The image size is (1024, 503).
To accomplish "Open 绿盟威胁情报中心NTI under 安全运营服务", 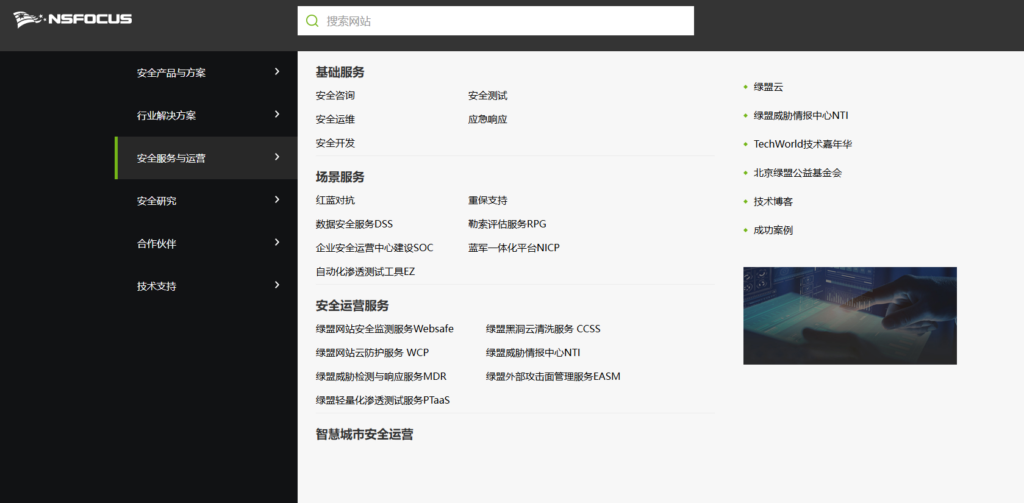I will [x=533, y=352].
